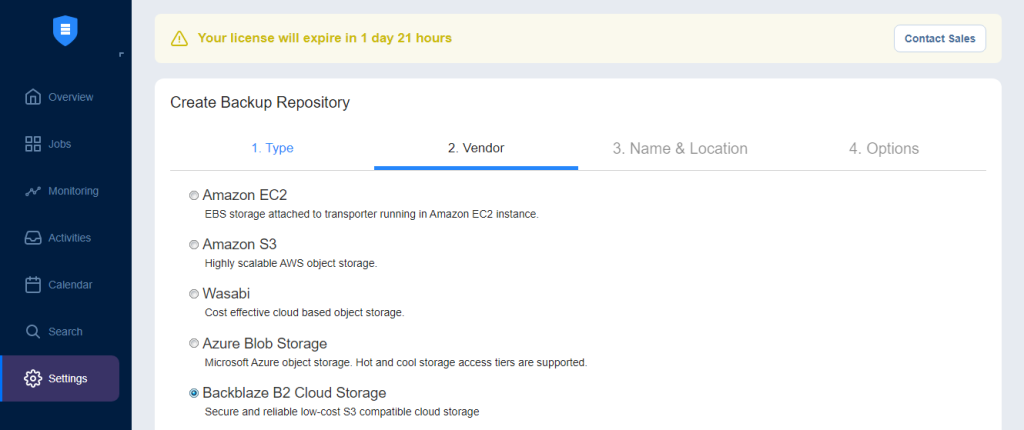Open Settings via gear icon
Image resolution: width=1024 pixels, height=430 pixels.
(x=33, y=378)
